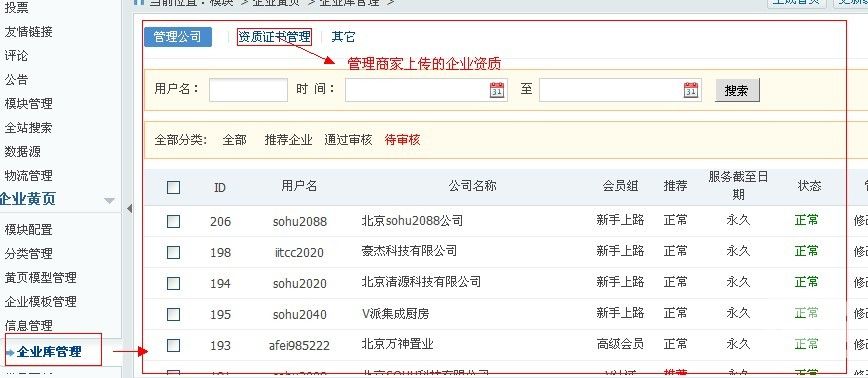Click the ID column header
This screenshot has height=378, width=868.
pyautogui.click(x=220, y=188)
